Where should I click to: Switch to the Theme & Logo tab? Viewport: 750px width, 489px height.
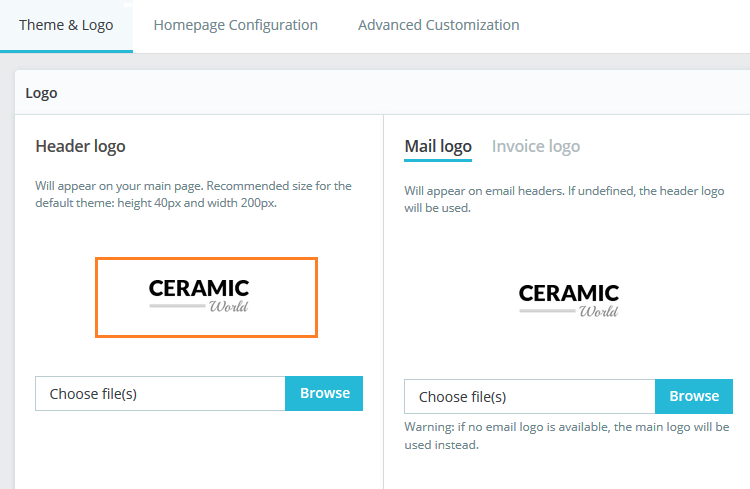66,25
